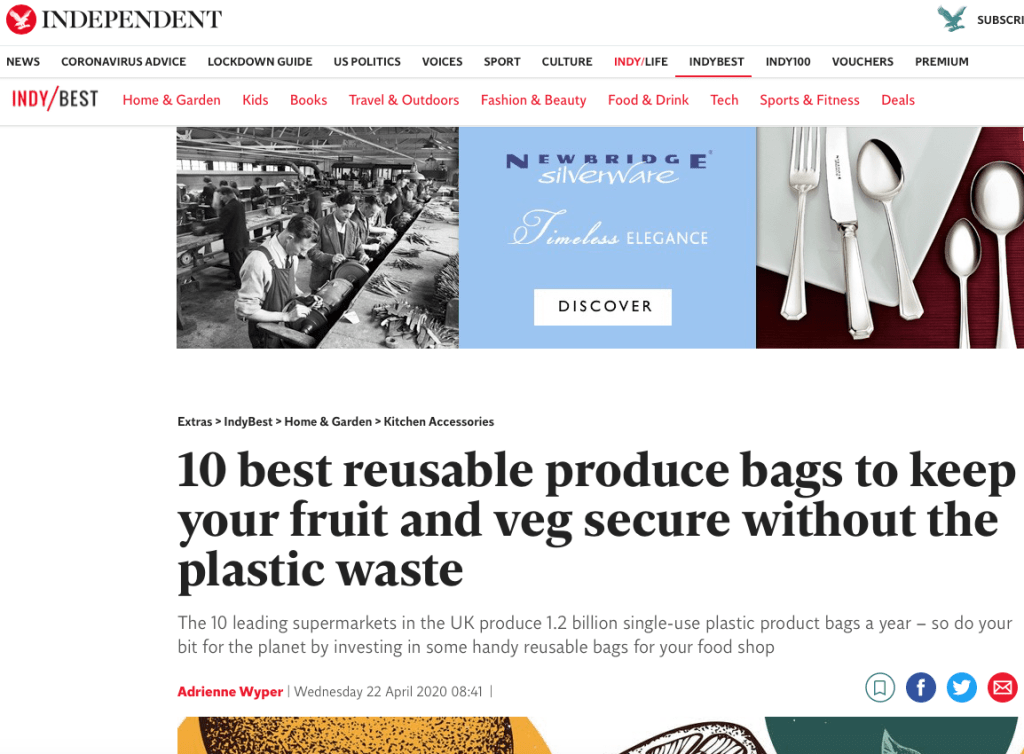This screenshot has width=1024, height=754.
Task: Click the Independent eagle logo icon
Action: coord(21,19)
